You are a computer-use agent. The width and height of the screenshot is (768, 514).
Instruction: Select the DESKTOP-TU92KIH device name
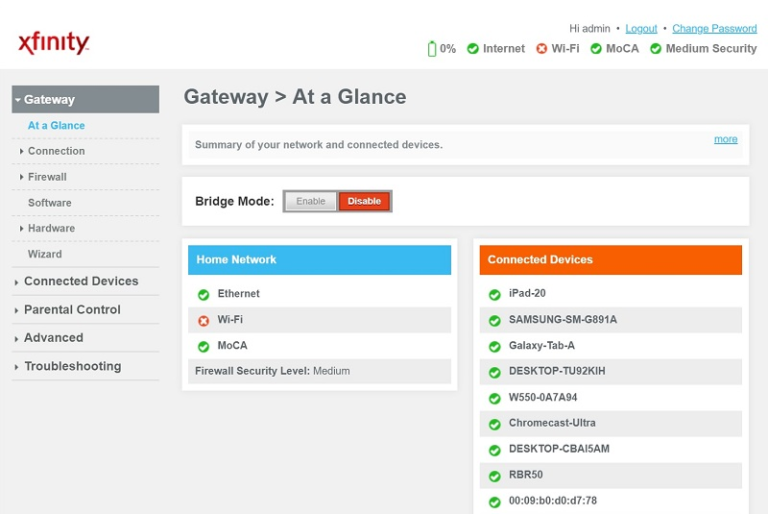pyautogui.click(x=557, y=371)
